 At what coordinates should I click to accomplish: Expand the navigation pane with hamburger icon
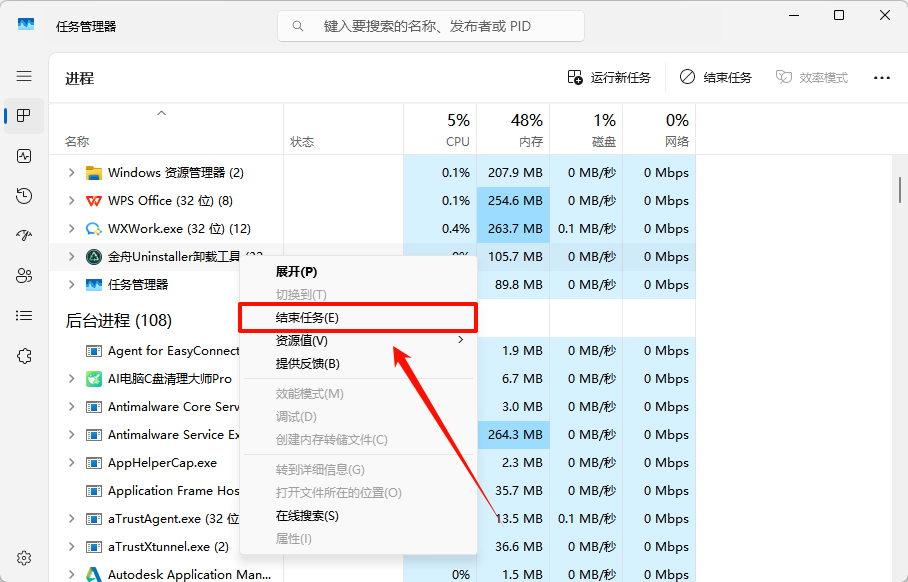(23, 76)
